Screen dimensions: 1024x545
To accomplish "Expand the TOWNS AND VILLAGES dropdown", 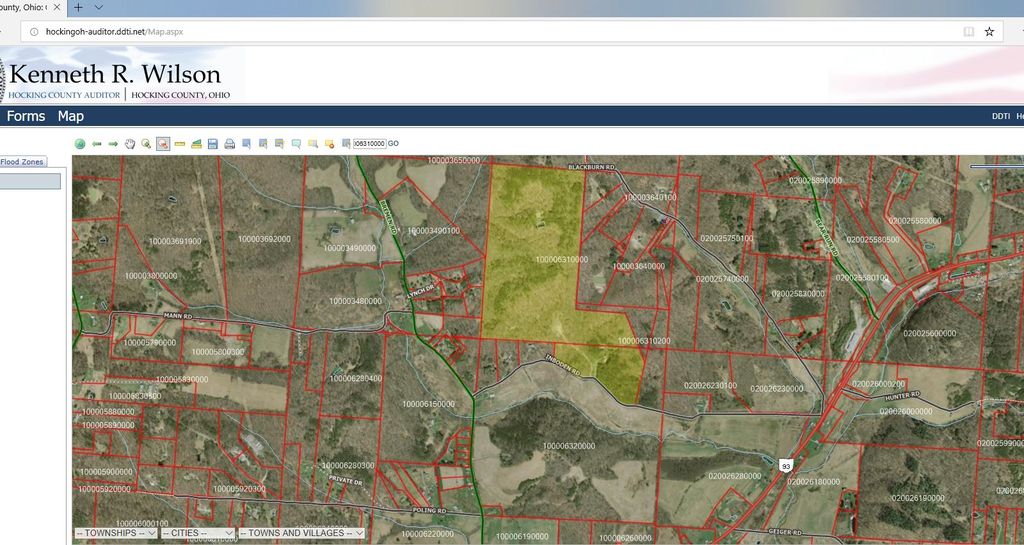I will [x=301, y=534].
